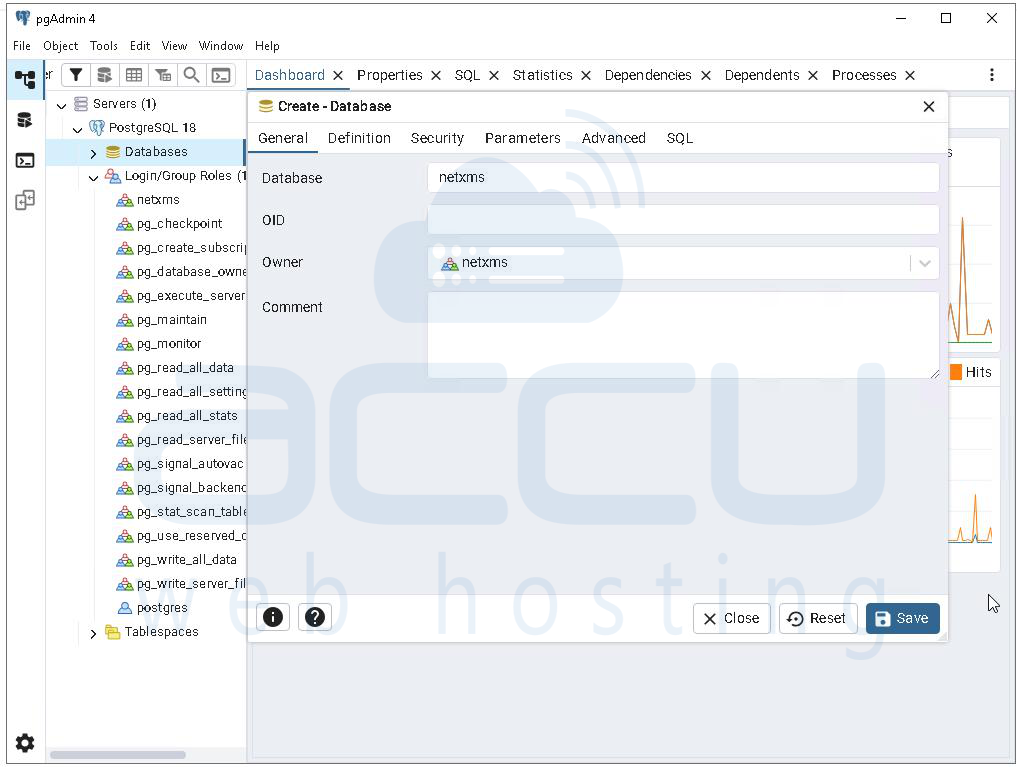Select the pg_monitor role

169,344
